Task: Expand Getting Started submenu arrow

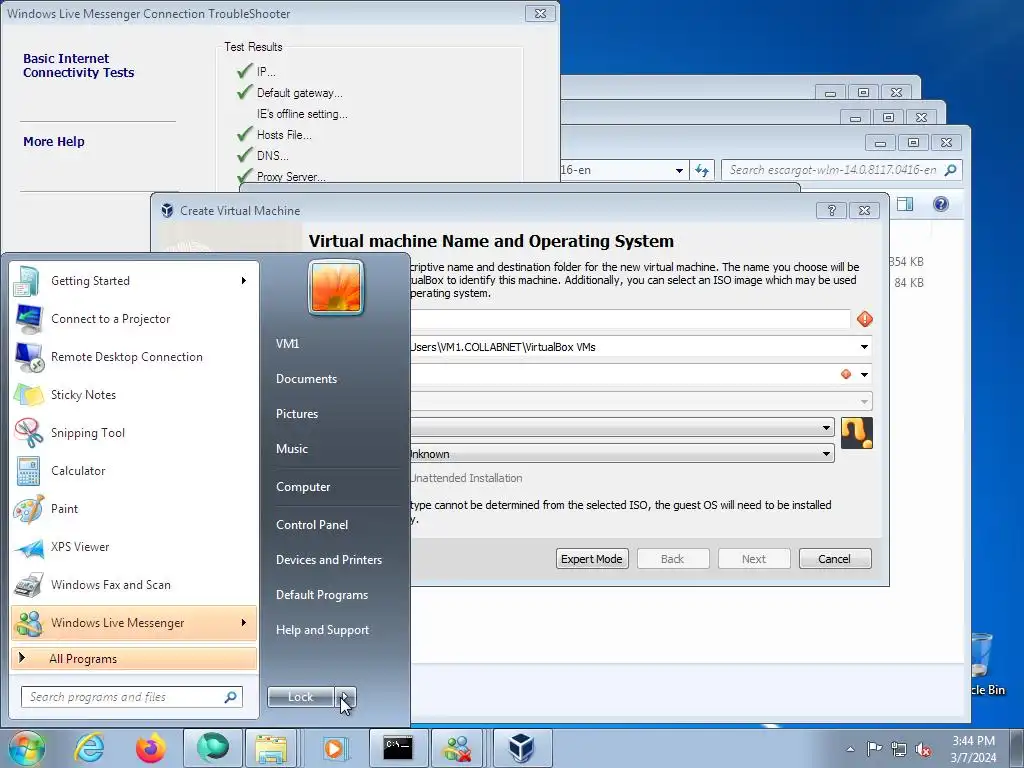Action: coord(244,280)
